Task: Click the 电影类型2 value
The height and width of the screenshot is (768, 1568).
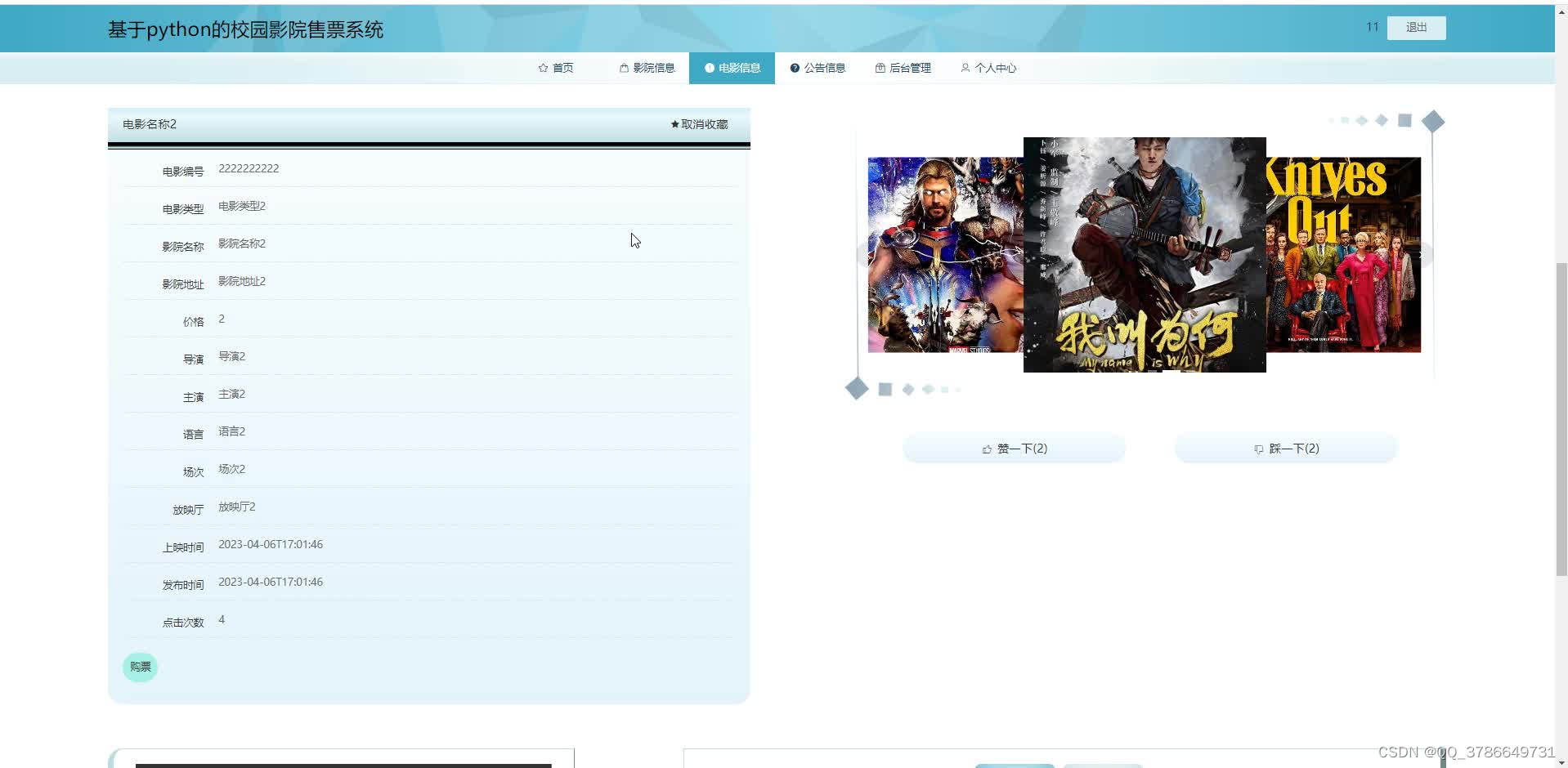Action: click(242, 206)
